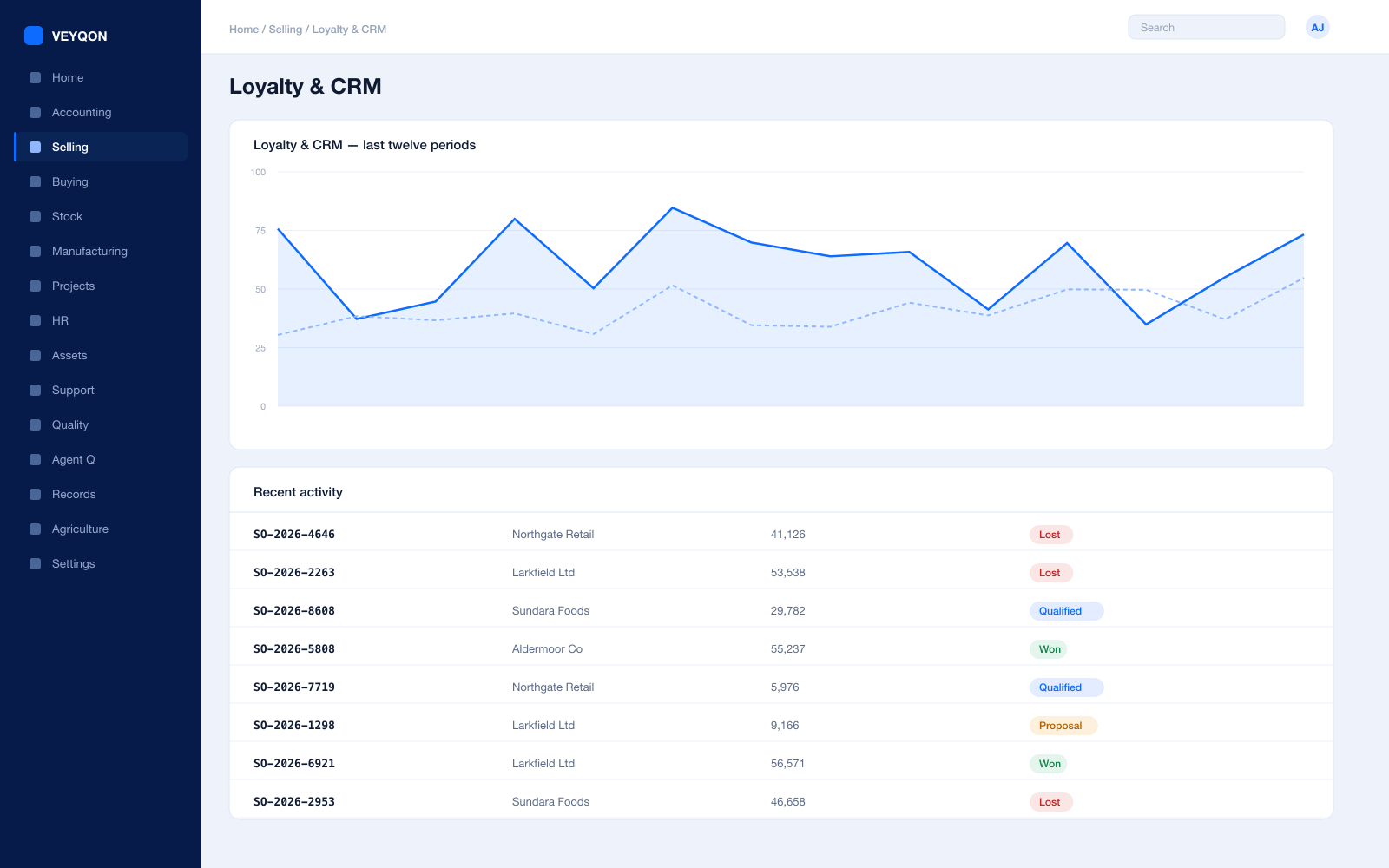Navigate to Stock
Screen dimensions: 1389x868
[101, 216]
